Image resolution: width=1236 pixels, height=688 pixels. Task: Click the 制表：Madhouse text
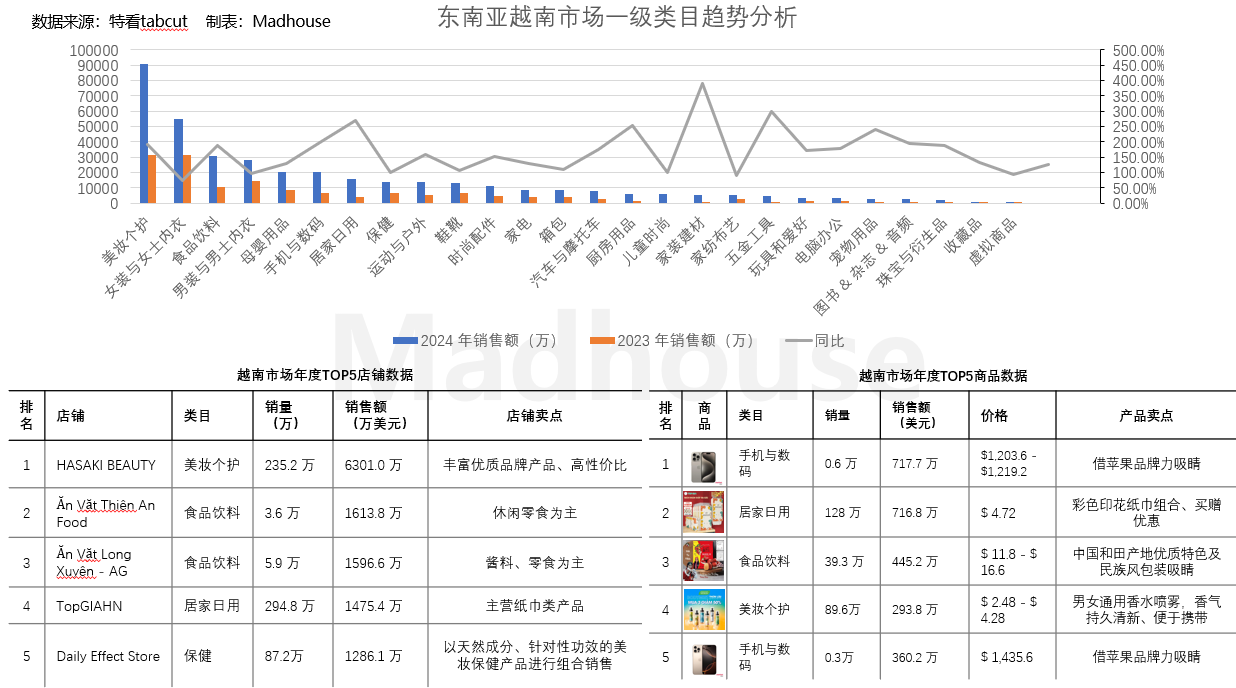click(x=267, y=21)
